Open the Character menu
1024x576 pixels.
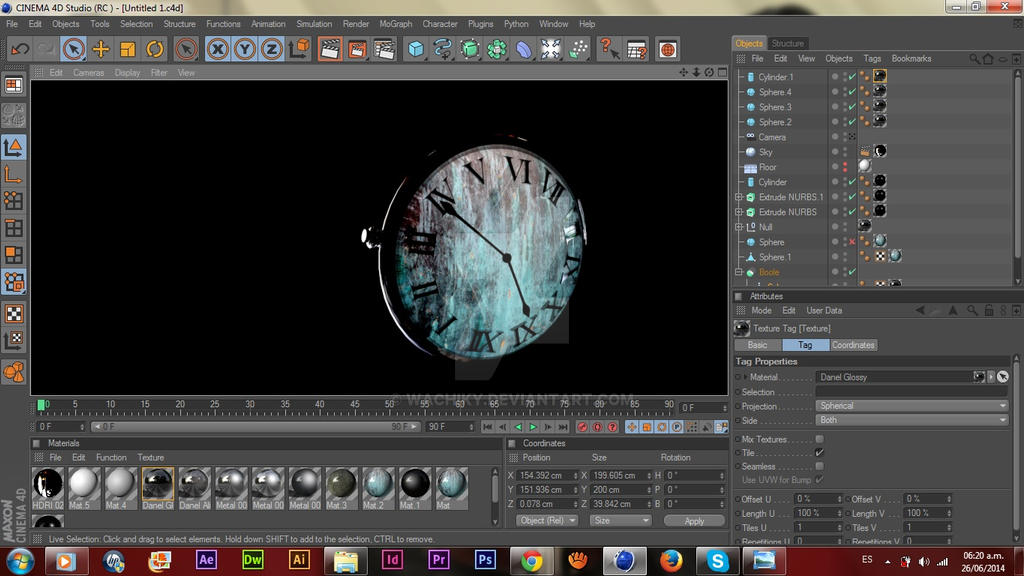(x=440, y=24)
